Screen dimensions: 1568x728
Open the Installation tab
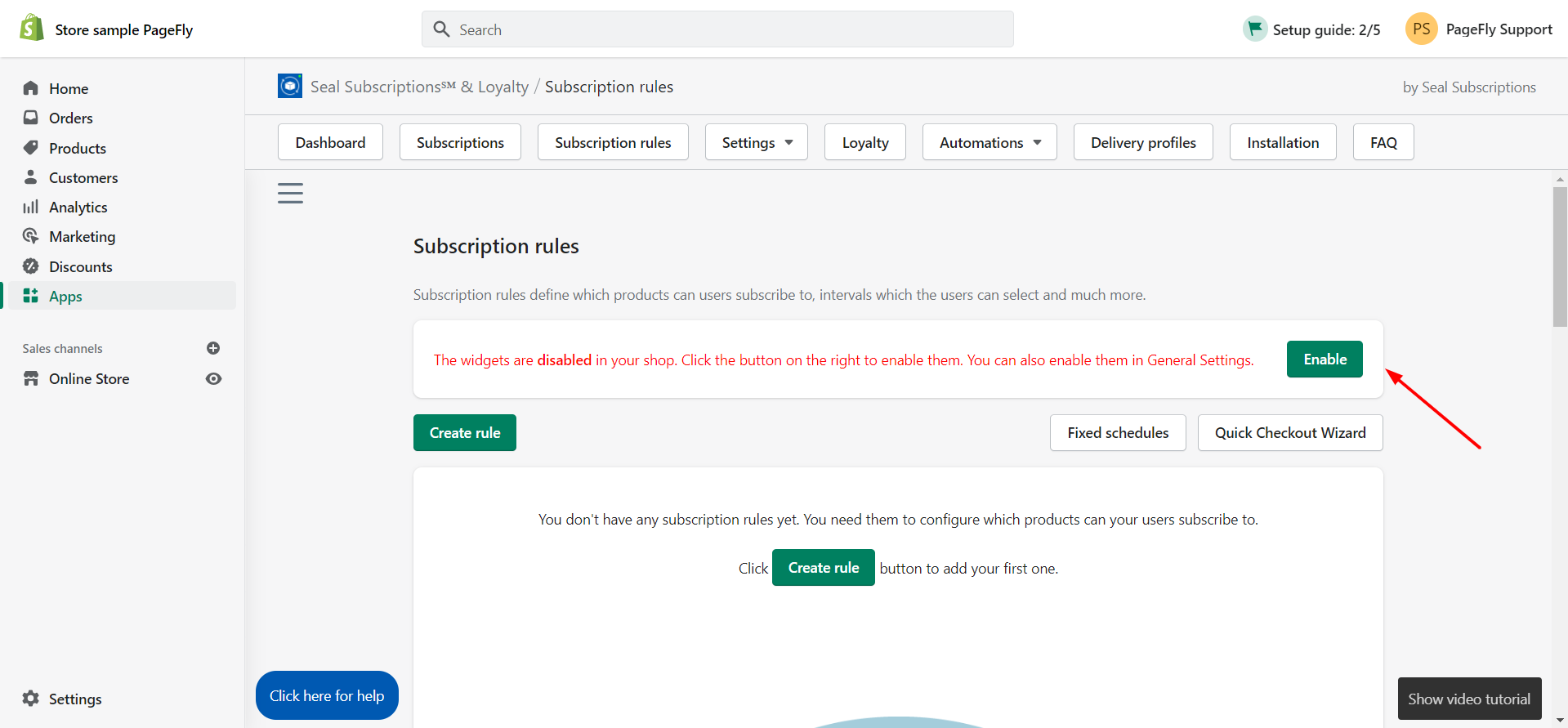(x=1283, y=142)
